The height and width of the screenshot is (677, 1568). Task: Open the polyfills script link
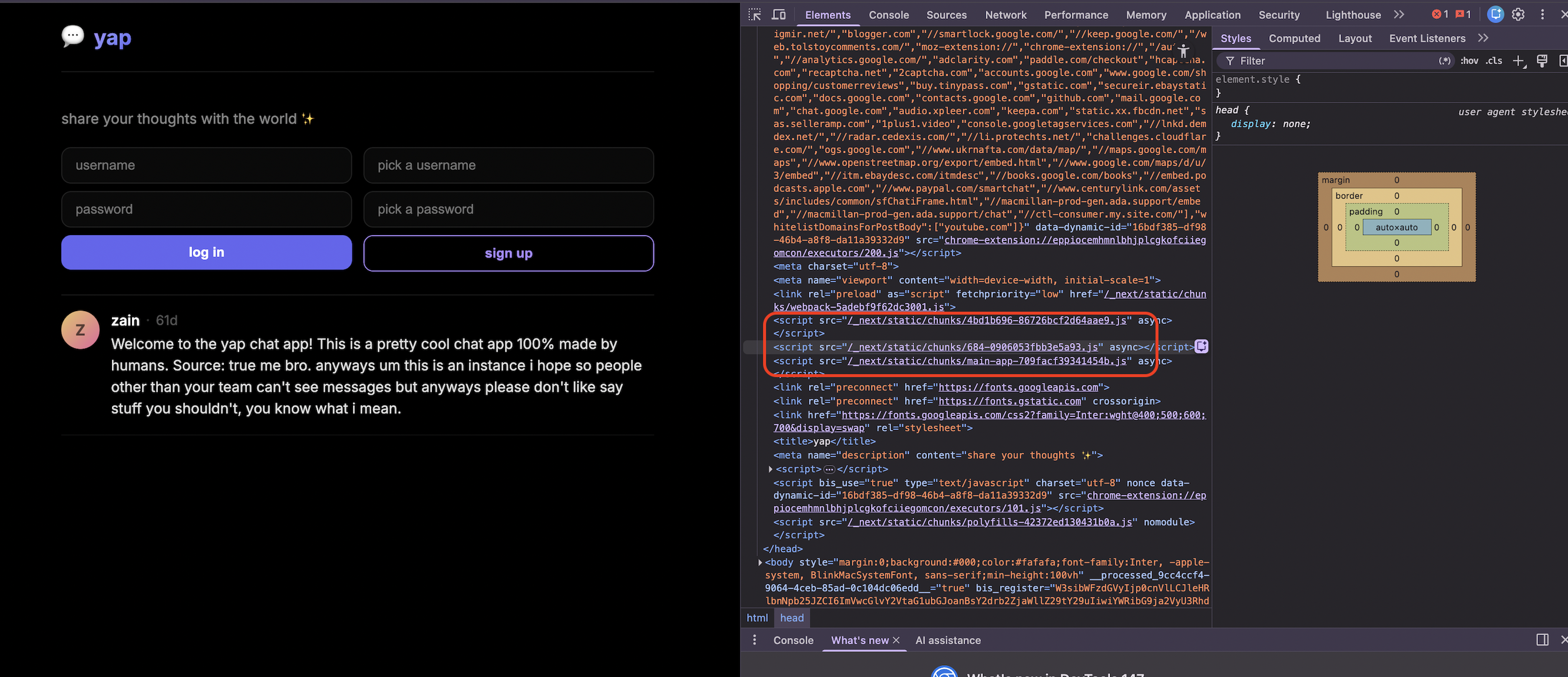990,523
